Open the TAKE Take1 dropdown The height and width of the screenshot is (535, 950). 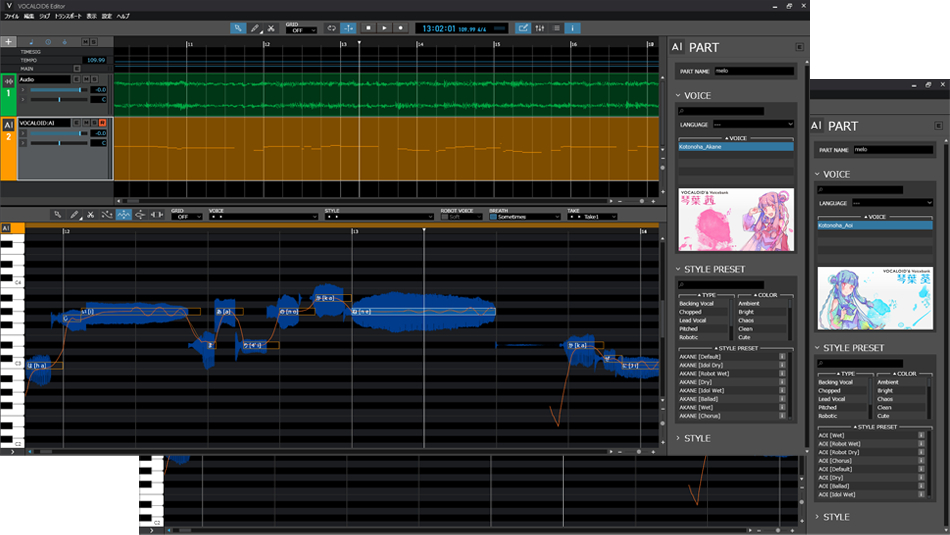(592, 217)
